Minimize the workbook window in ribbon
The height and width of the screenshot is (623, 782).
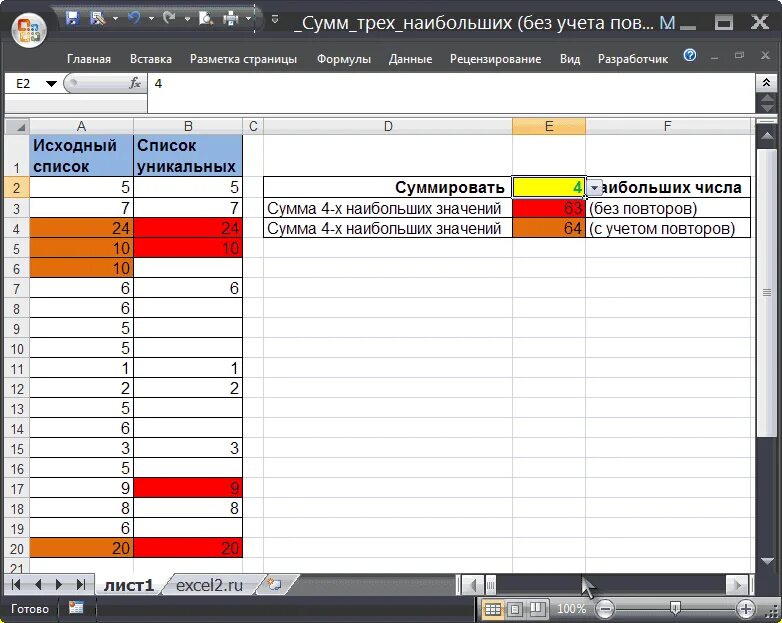coord(714,56)
